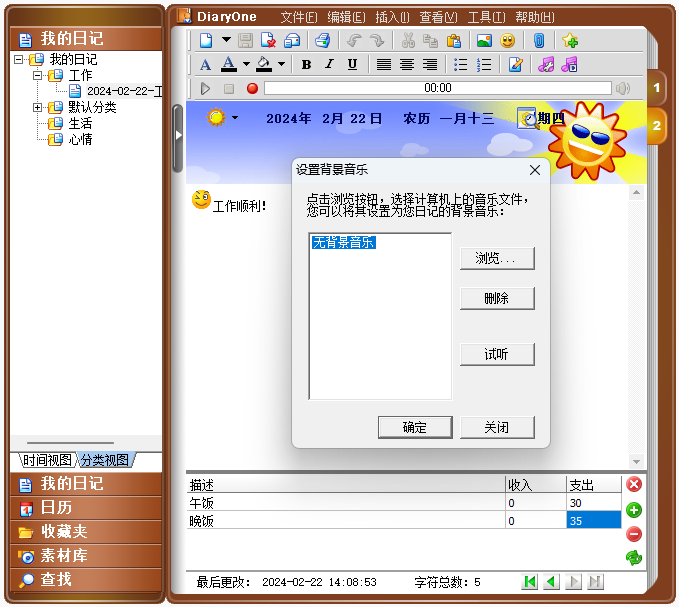Click the notepad-with-pencil edit icon
Screen dimensions: 679x607
pos(515,65)
